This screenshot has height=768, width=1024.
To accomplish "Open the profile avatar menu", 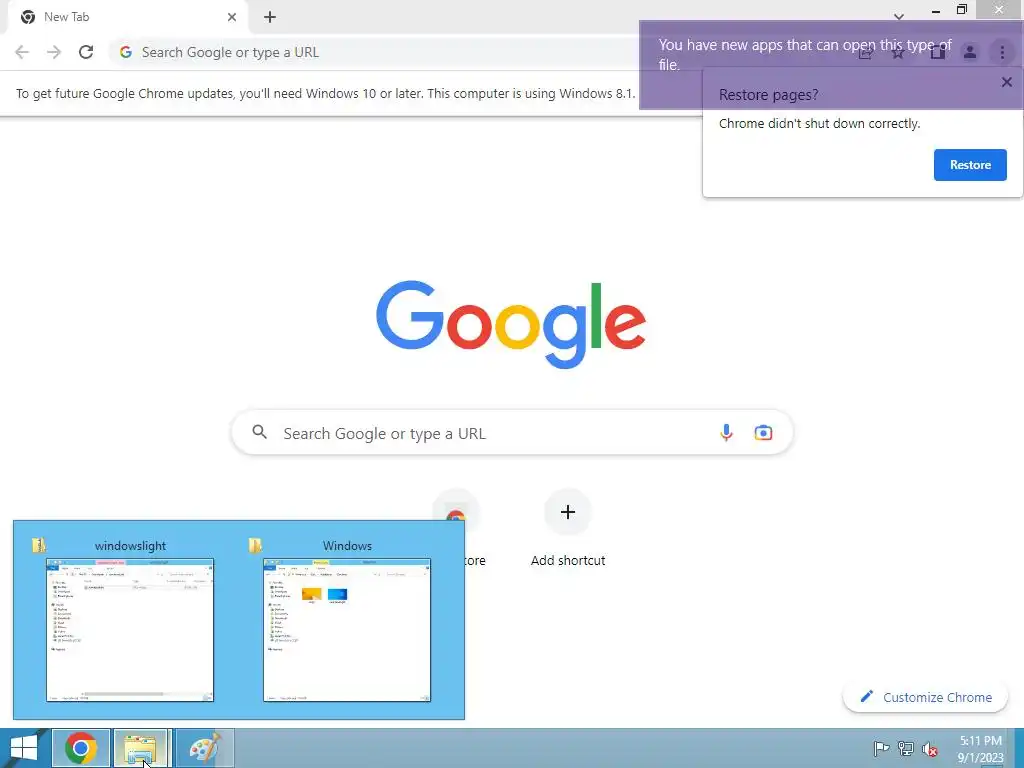I will pyautogui.click(x=970, y=52).
